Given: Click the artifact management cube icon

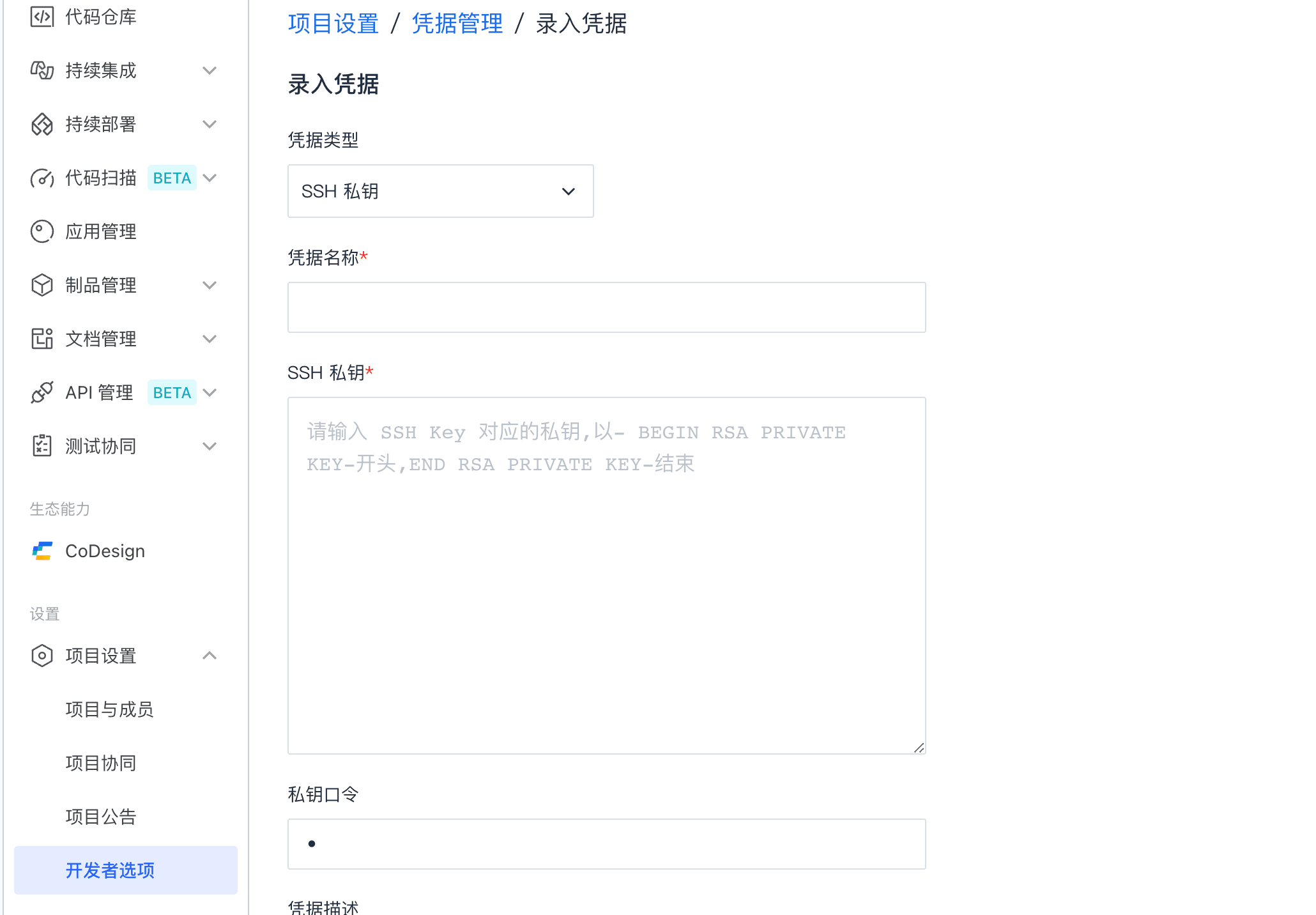Looking at the screenshot, I should coord(42,285).
